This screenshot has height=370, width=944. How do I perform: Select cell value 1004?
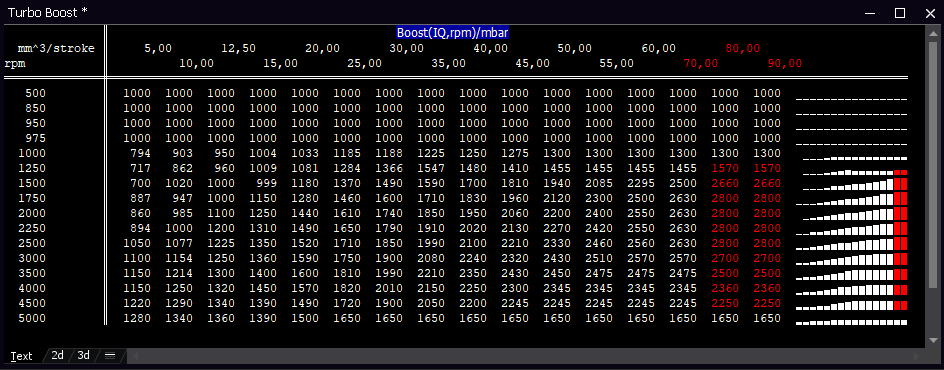pos(263,153)
